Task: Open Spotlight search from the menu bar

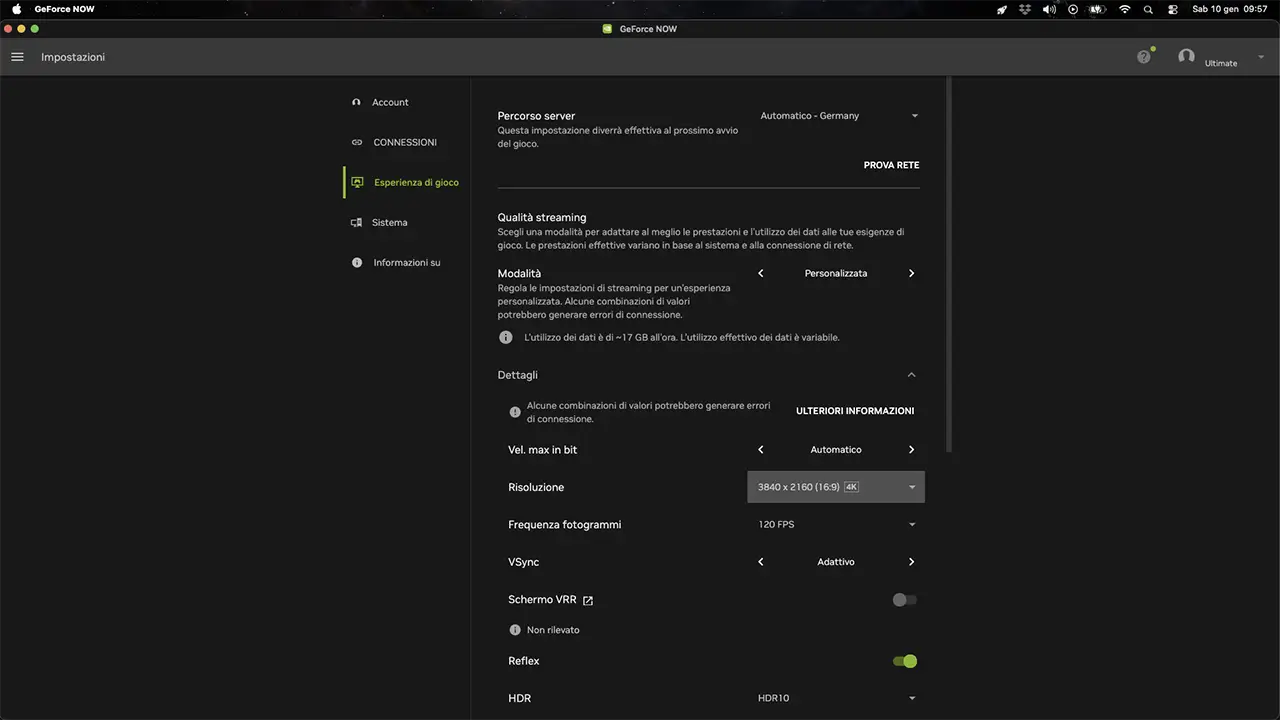Action: click(1148, 9)
